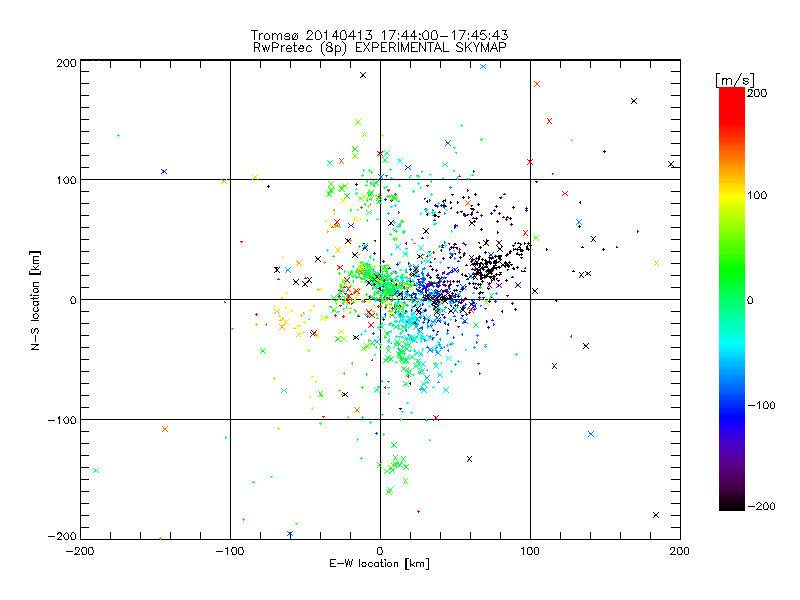Pick the black bottom end of the velocity colorbar

click(732, 503)
